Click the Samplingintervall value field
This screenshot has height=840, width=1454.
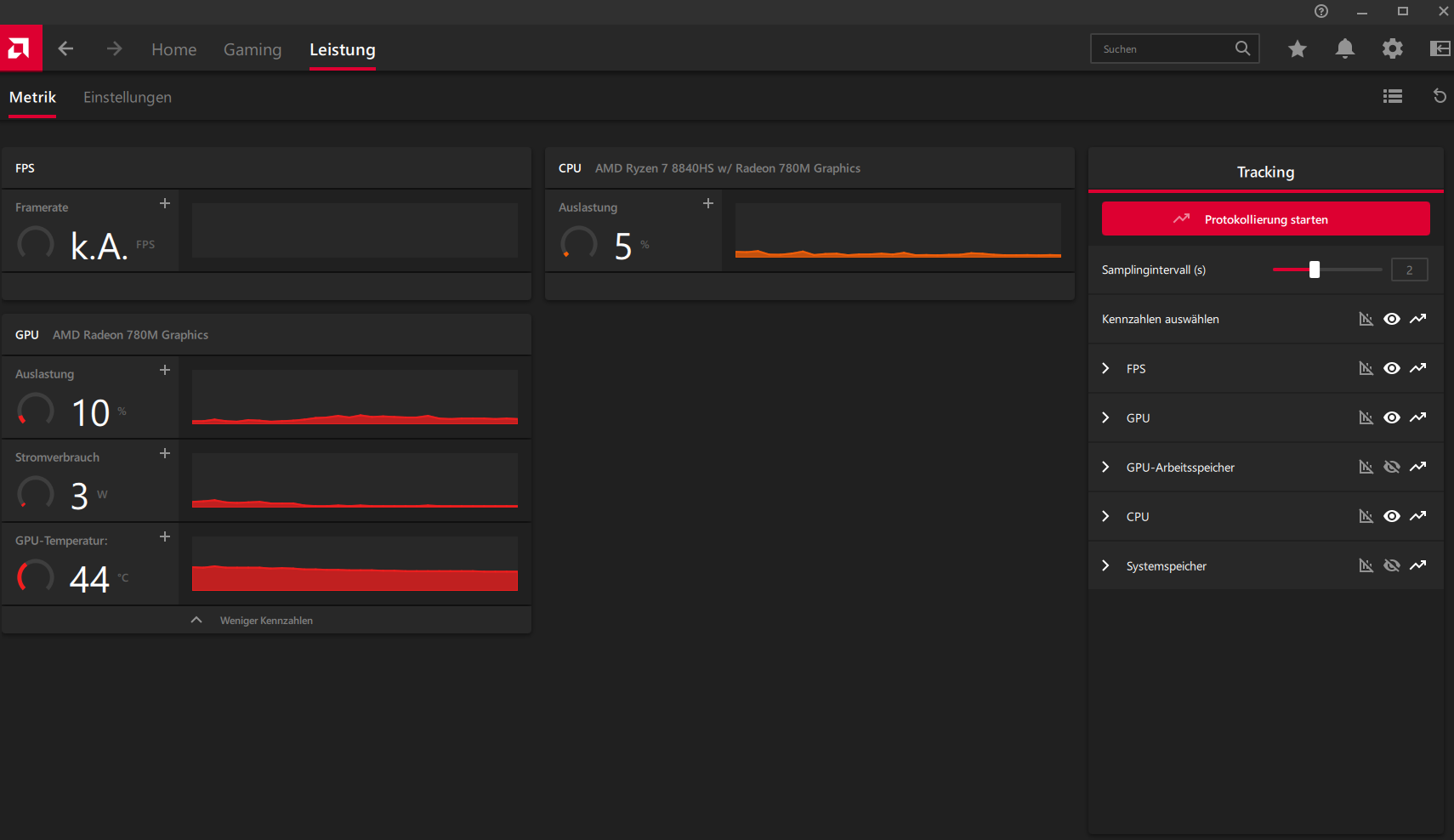1409,270
